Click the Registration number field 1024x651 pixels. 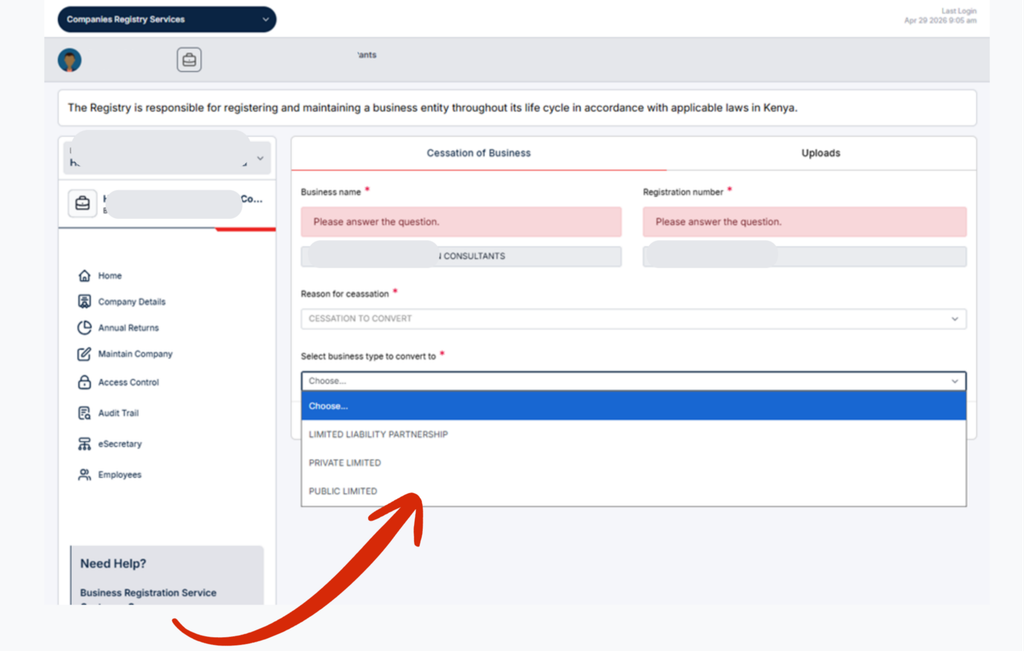coord(805,257)
